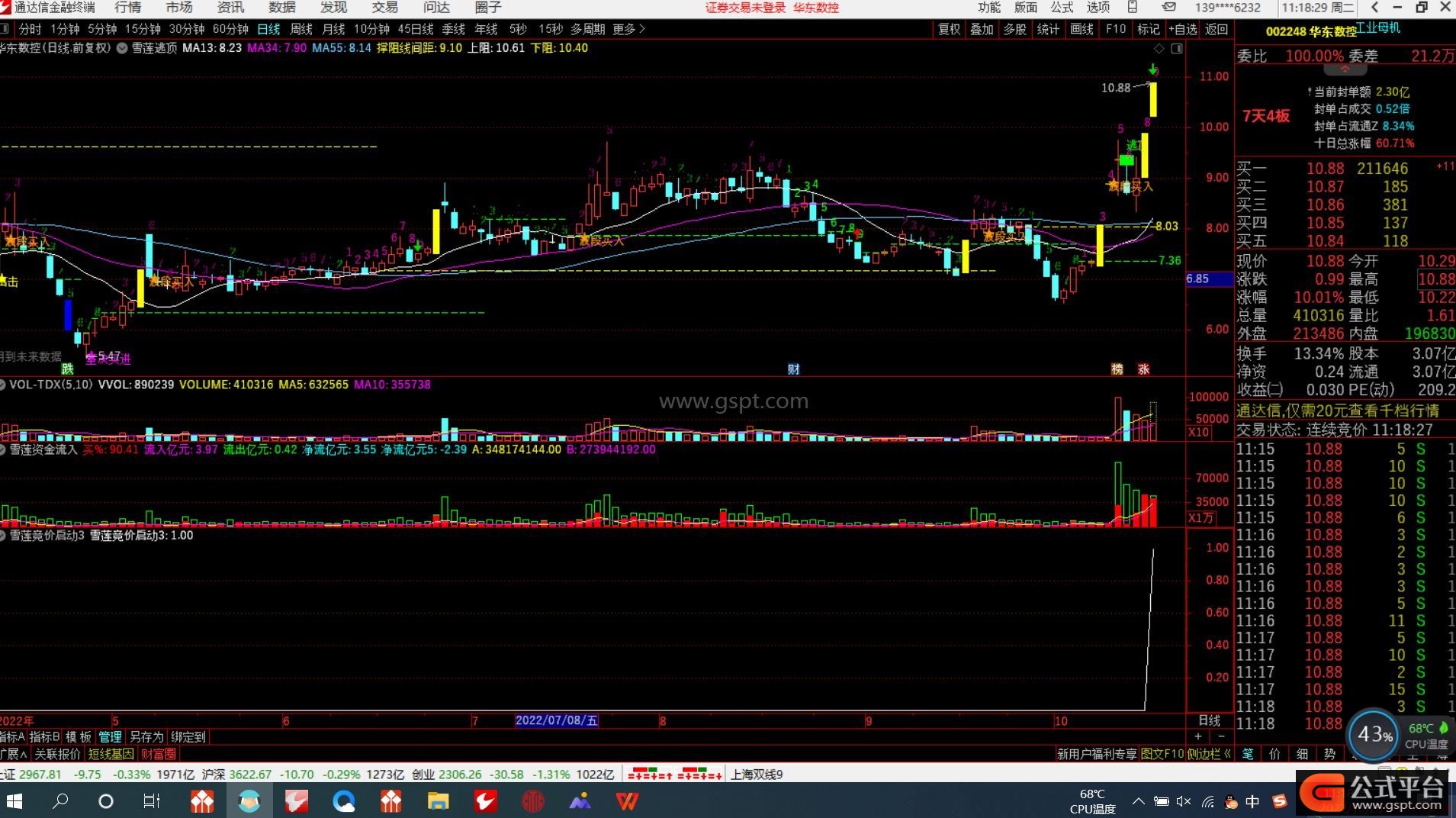Click the red-green market breadth indicator icon

coord(675,775)
